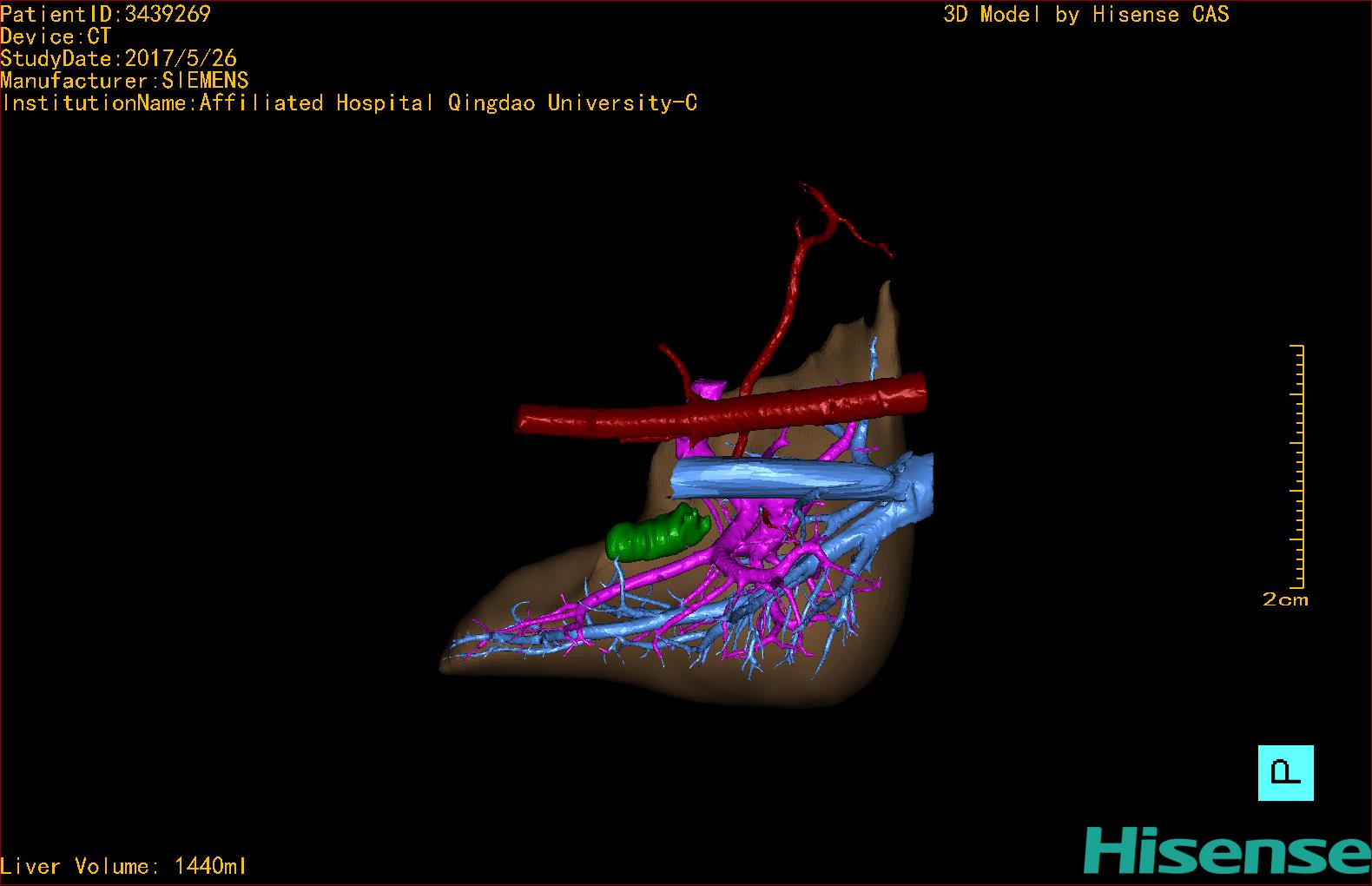Click the thin red artery branching upward
This screenshot has width=1372, height=886.
pyautogui.click(x=788, y=303)
